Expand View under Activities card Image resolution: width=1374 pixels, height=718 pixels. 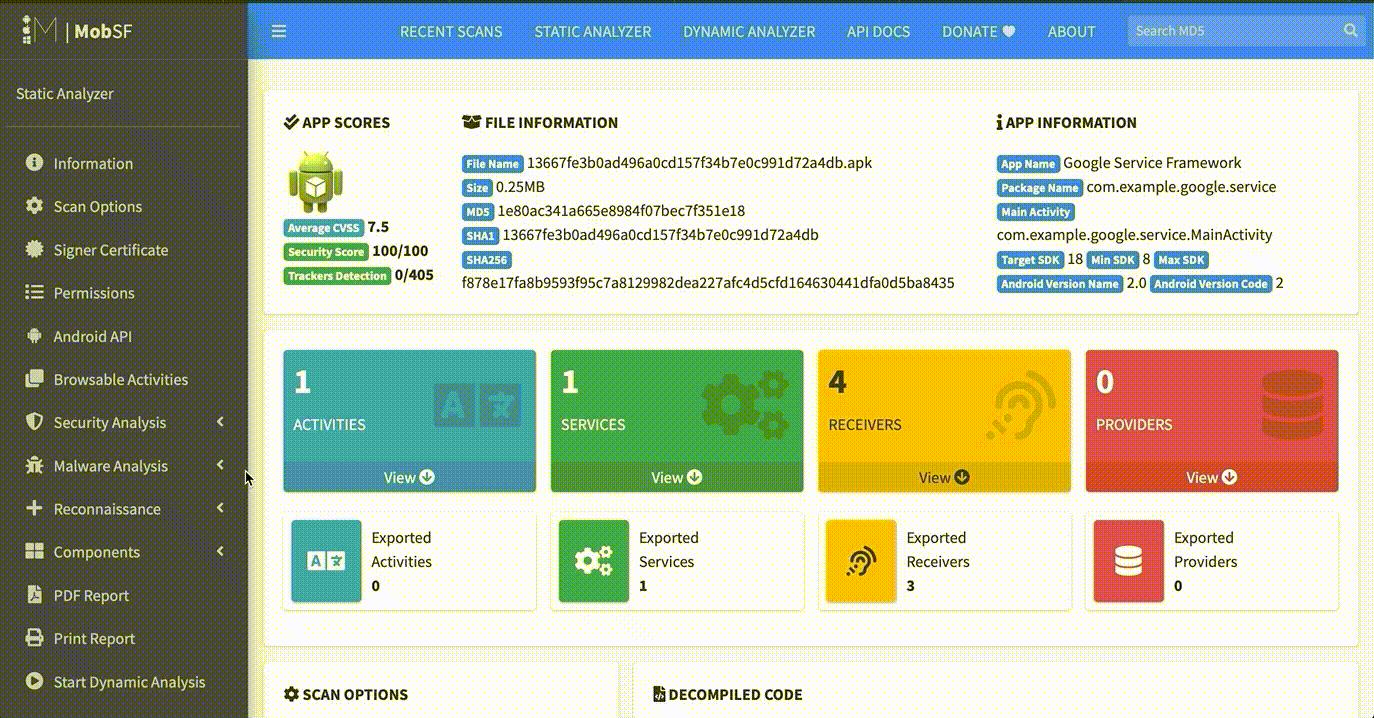(x=409, y=477)
